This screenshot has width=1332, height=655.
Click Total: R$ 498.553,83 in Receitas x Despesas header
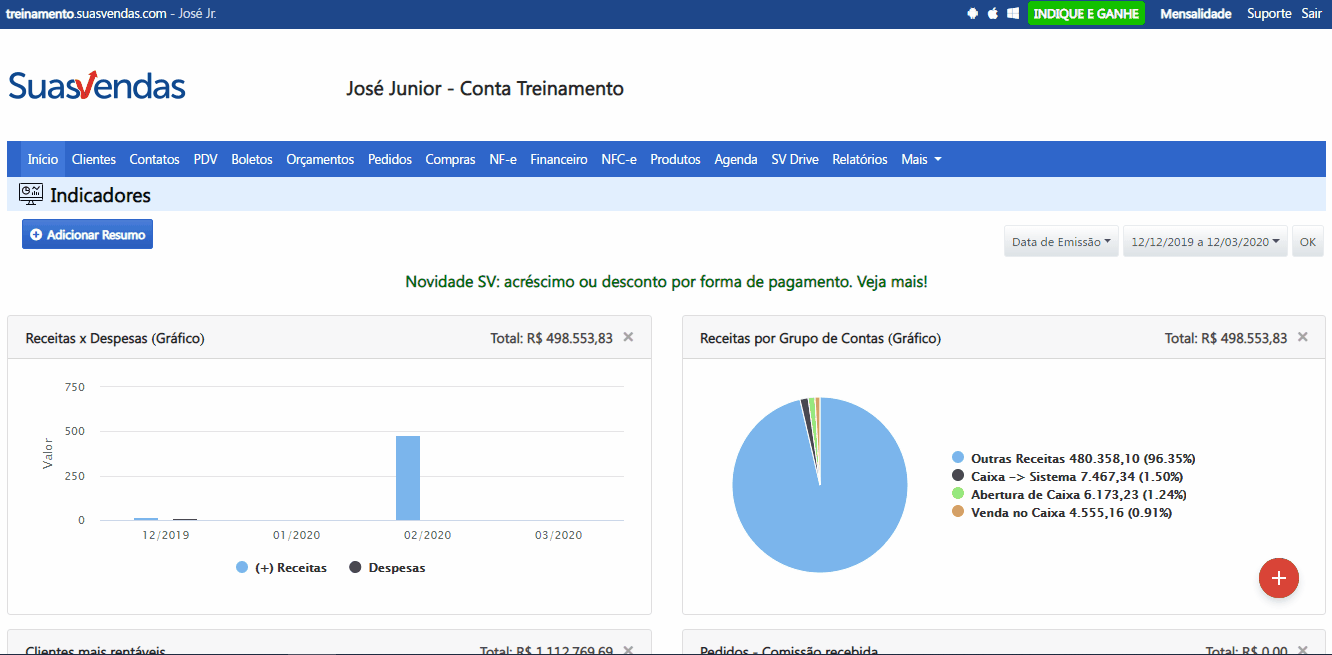[552, 338]
